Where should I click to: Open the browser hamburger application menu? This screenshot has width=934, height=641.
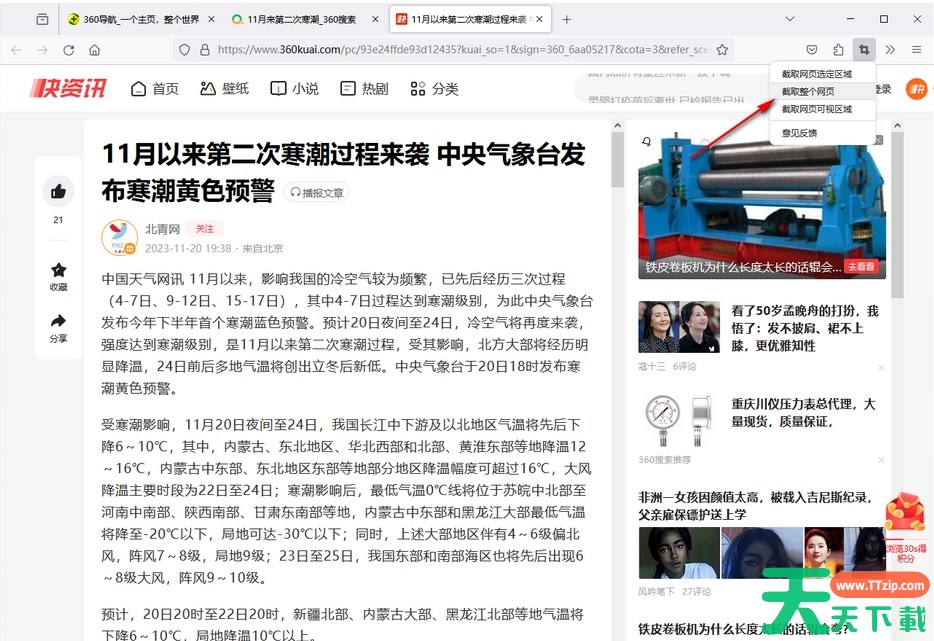click(x=916, y=49)
